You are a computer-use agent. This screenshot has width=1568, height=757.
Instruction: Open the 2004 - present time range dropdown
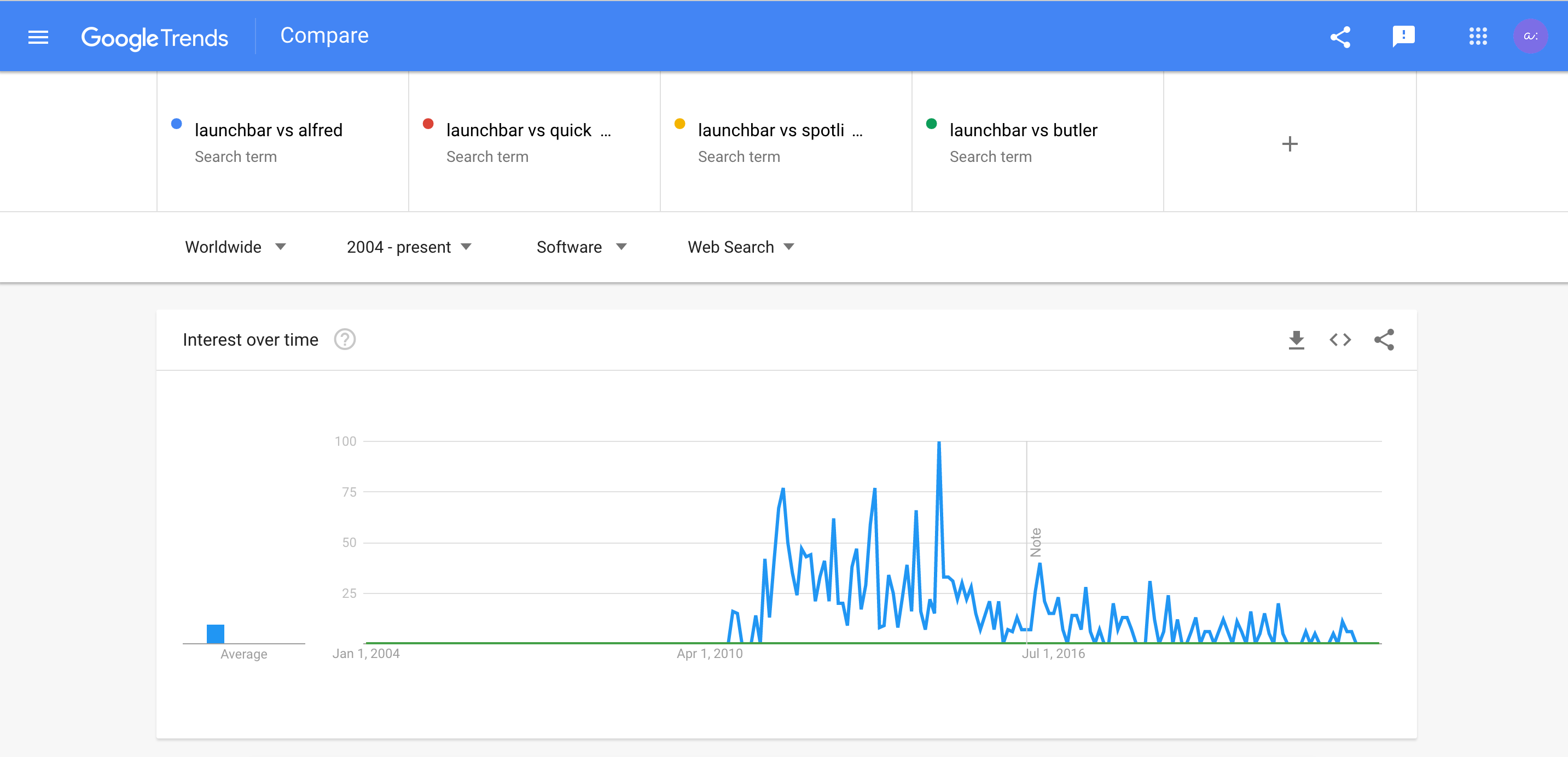(x=409, y=247)
